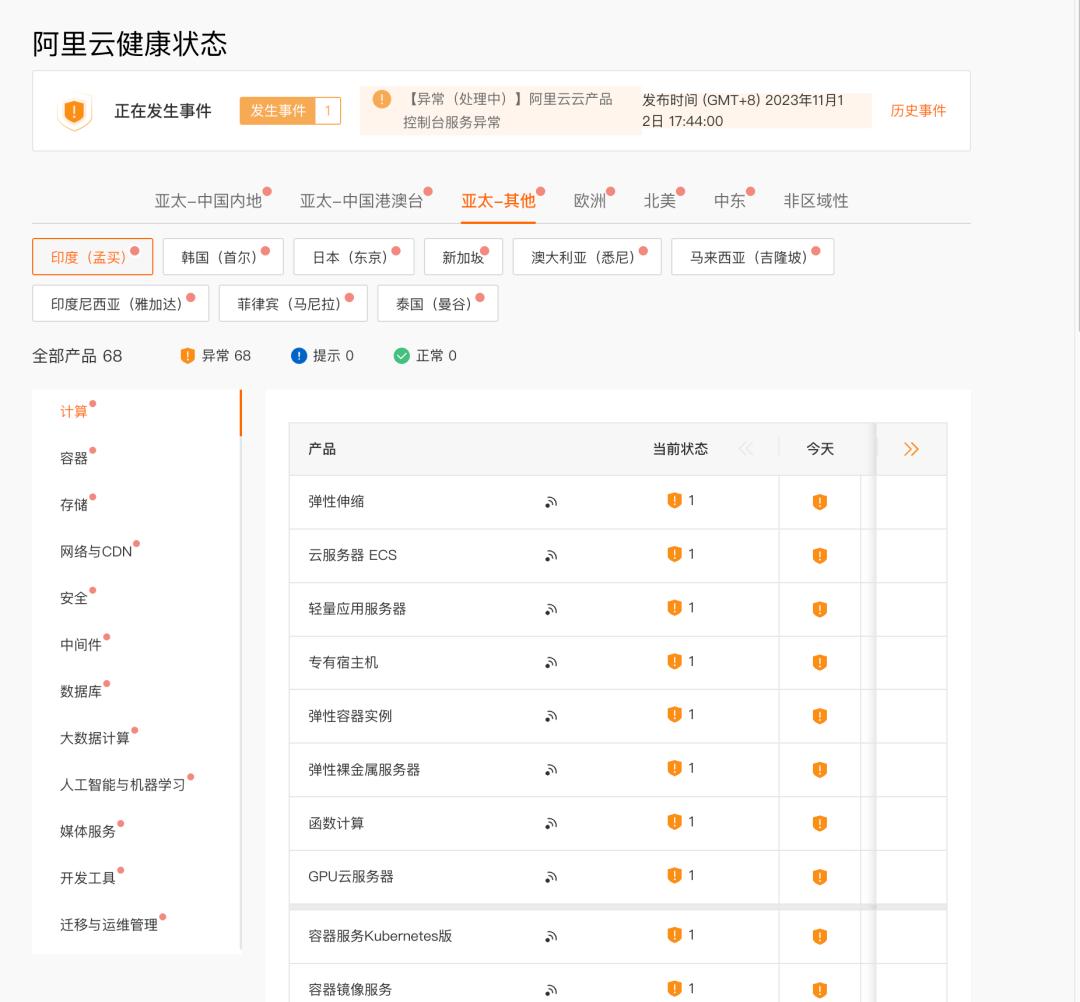Click the 全部产品 68 count label
This screenshot has height=1002, width=1080.
(x=77, y=356)
